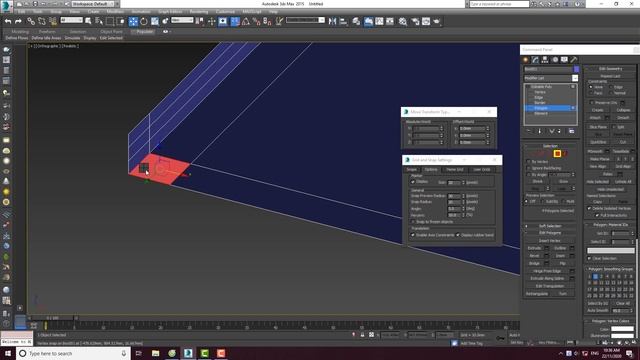This screenshot has width=640, height=360.
Task: Switch to Options tab in Grid and Snap Settings
Action: pyautogui.click(x=431, y=169)
